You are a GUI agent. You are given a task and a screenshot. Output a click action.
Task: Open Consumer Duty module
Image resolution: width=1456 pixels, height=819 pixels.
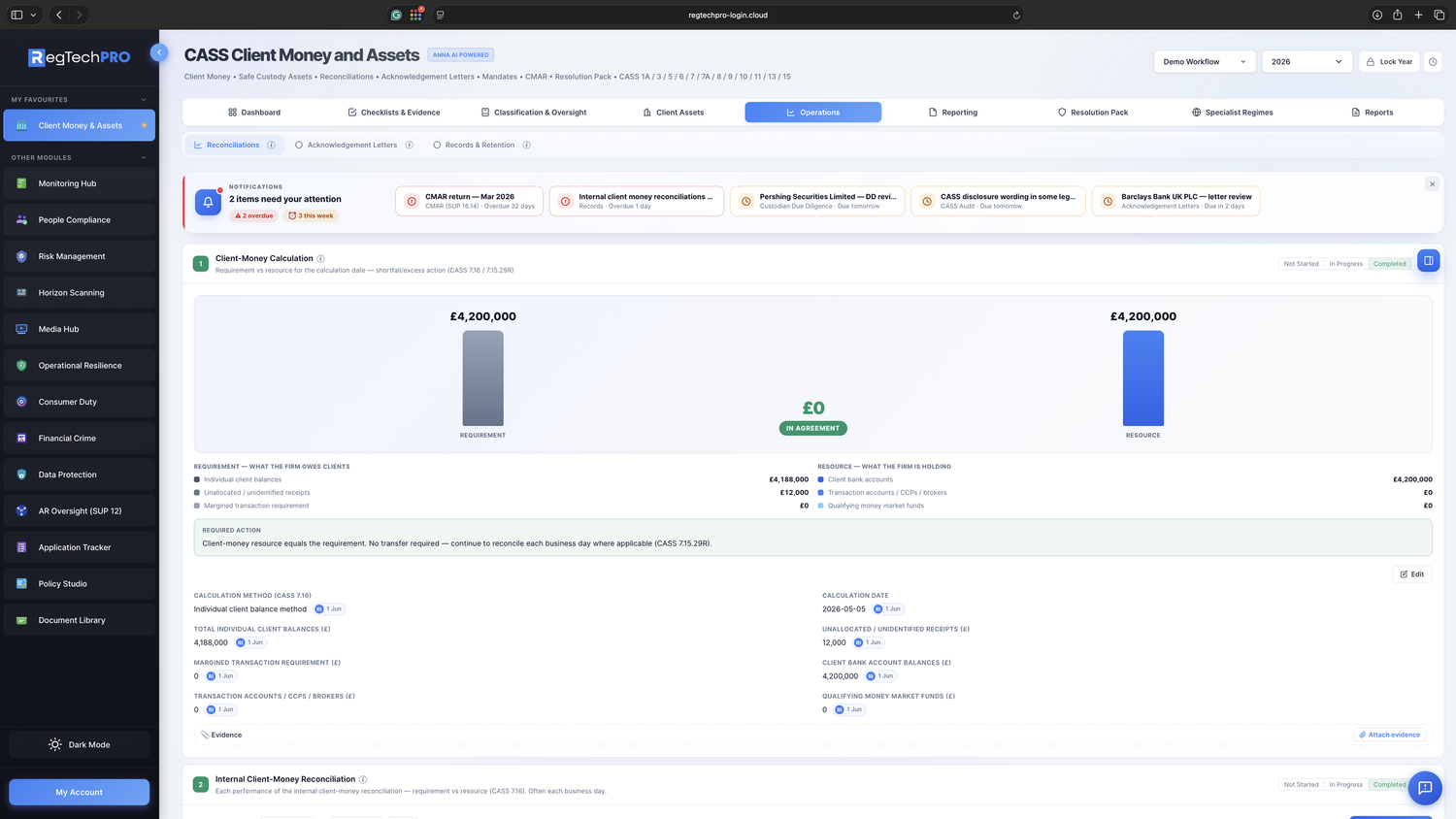[x=80, y=402]
